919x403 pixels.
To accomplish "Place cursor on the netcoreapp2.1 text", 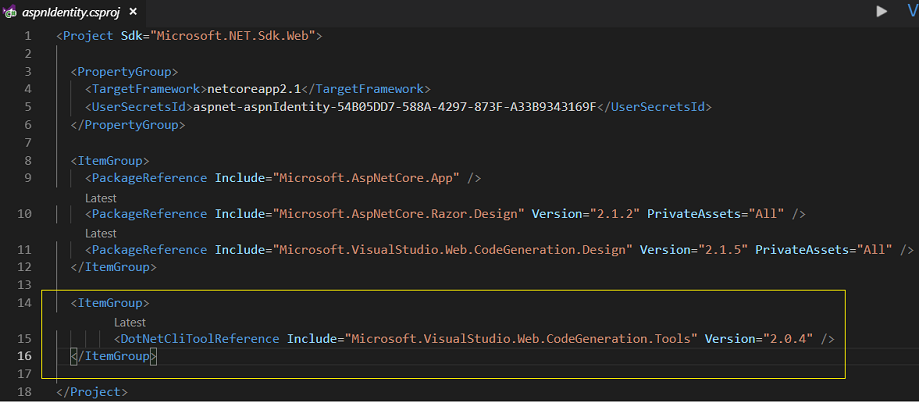I will [x=254, y=89].
